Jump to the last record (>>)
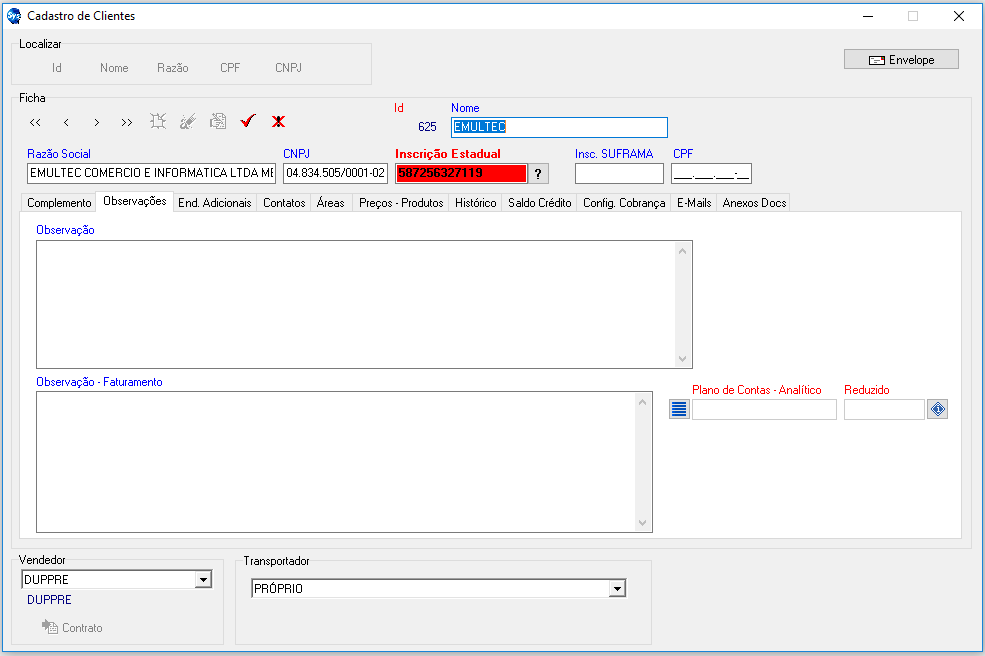Viewport: 985px width, 656px height. (127, 122)
